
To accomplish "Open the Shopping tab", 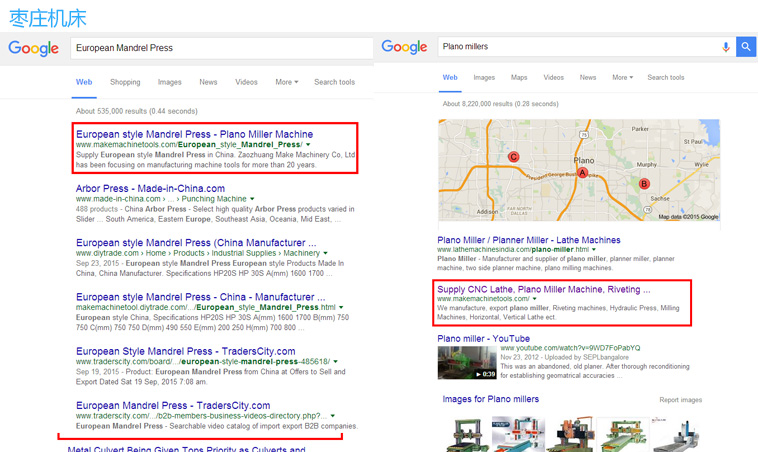I will [125, 82].
